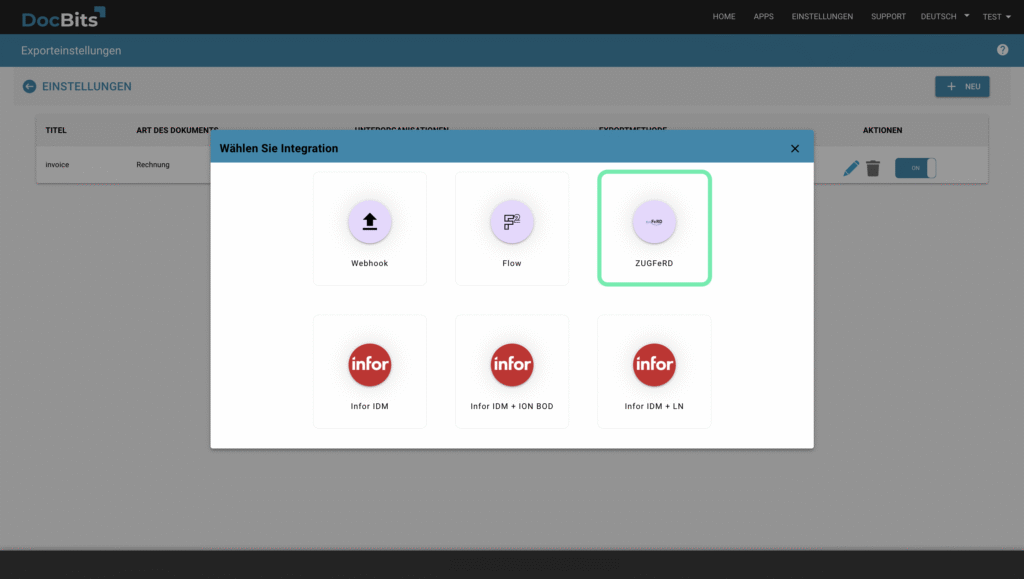This screenshot has height=579, width=1024.
Task: Open EINSTELLUNGEN in the top navigation
Action: [822, 16]
